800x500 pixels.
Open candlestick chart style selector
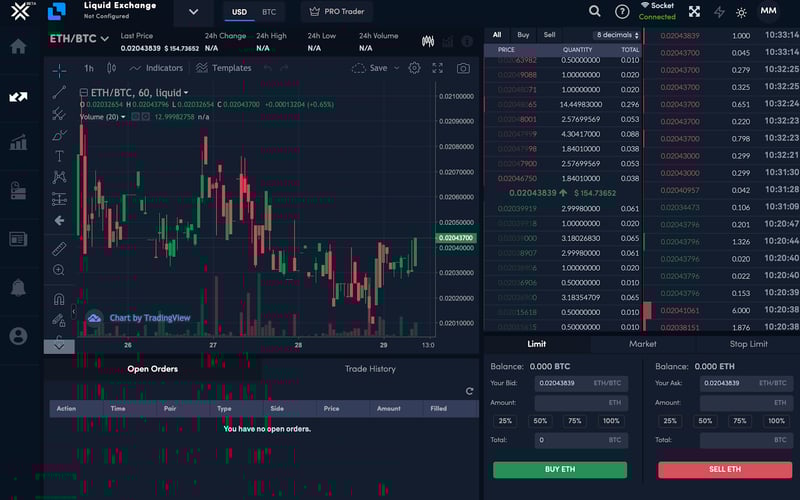point(111,68)
